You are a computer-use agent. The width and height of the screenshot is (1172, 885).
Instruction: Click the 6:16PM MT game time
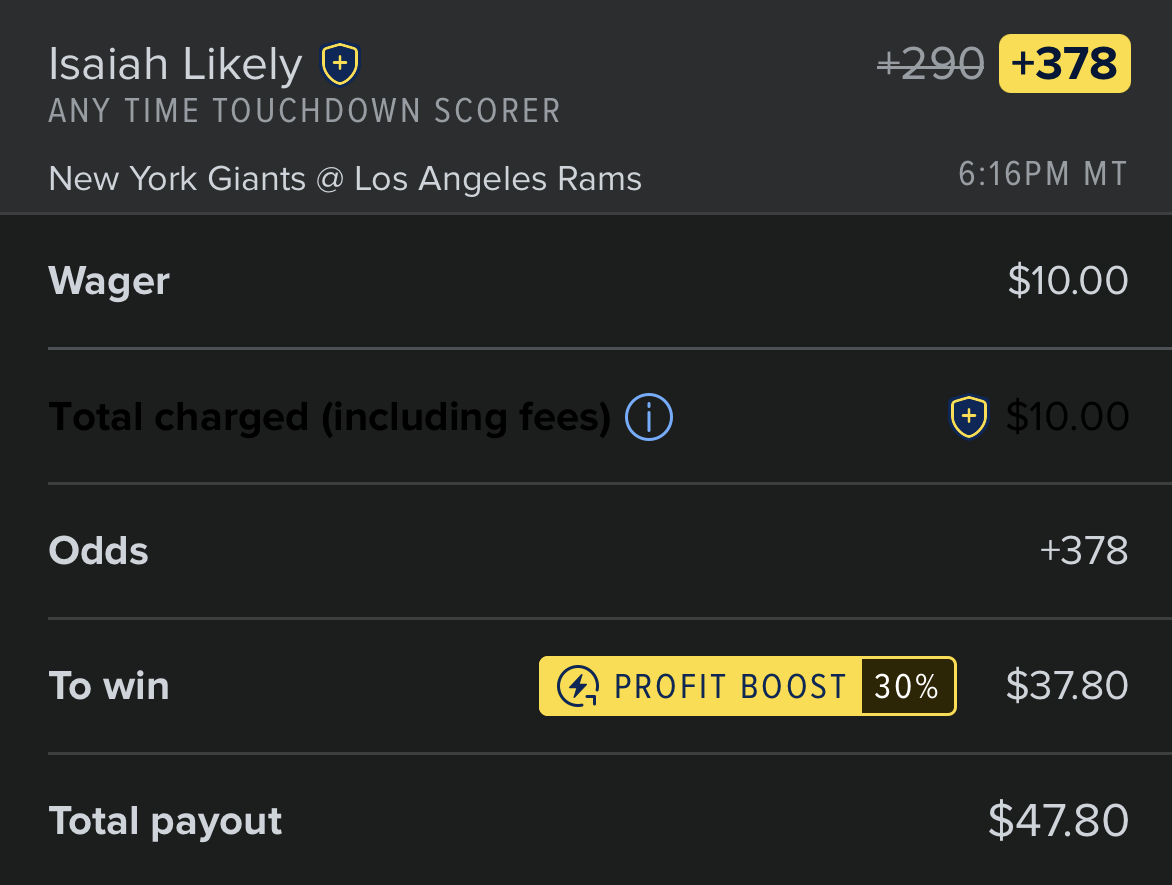click(1043, 174)
